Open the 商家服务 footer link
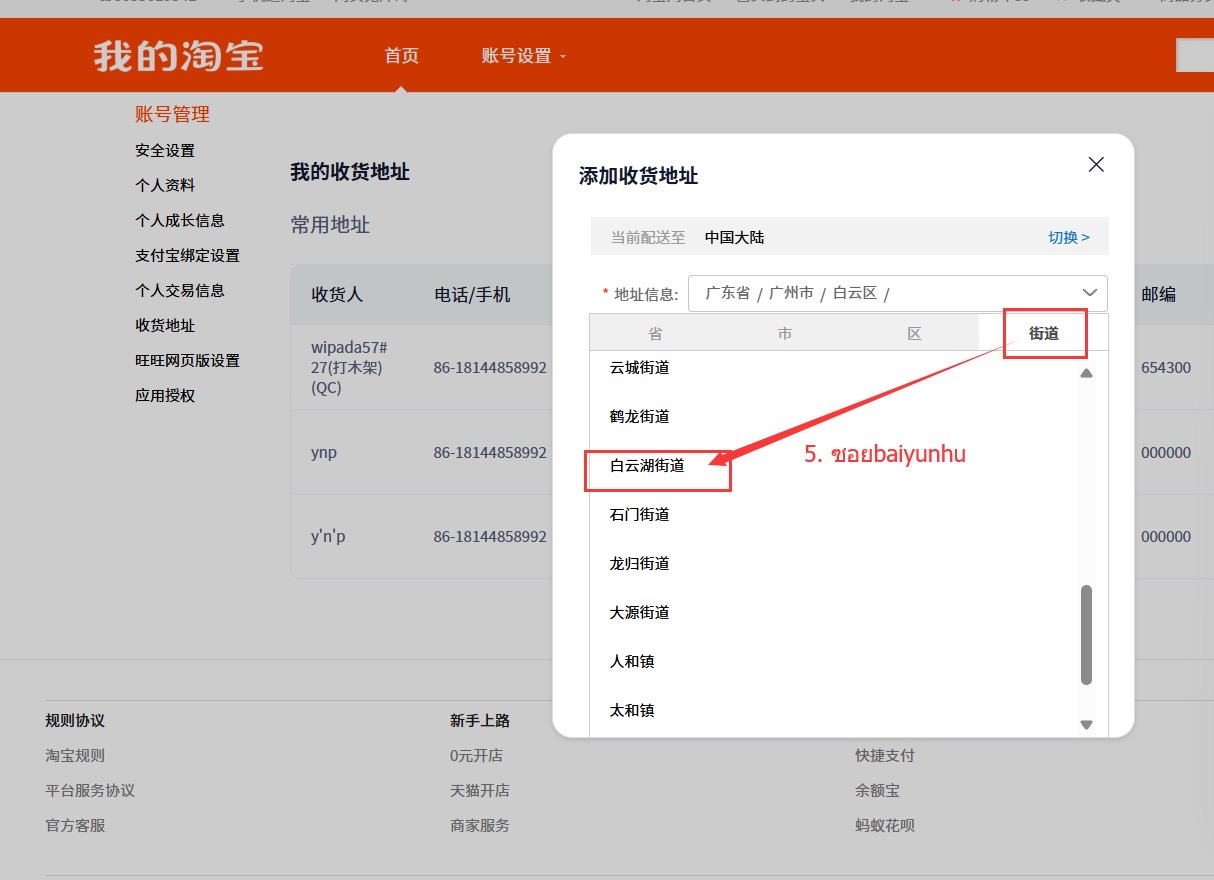The height and width of the screenshot is (880, 1214). click(x=480, y=826)
